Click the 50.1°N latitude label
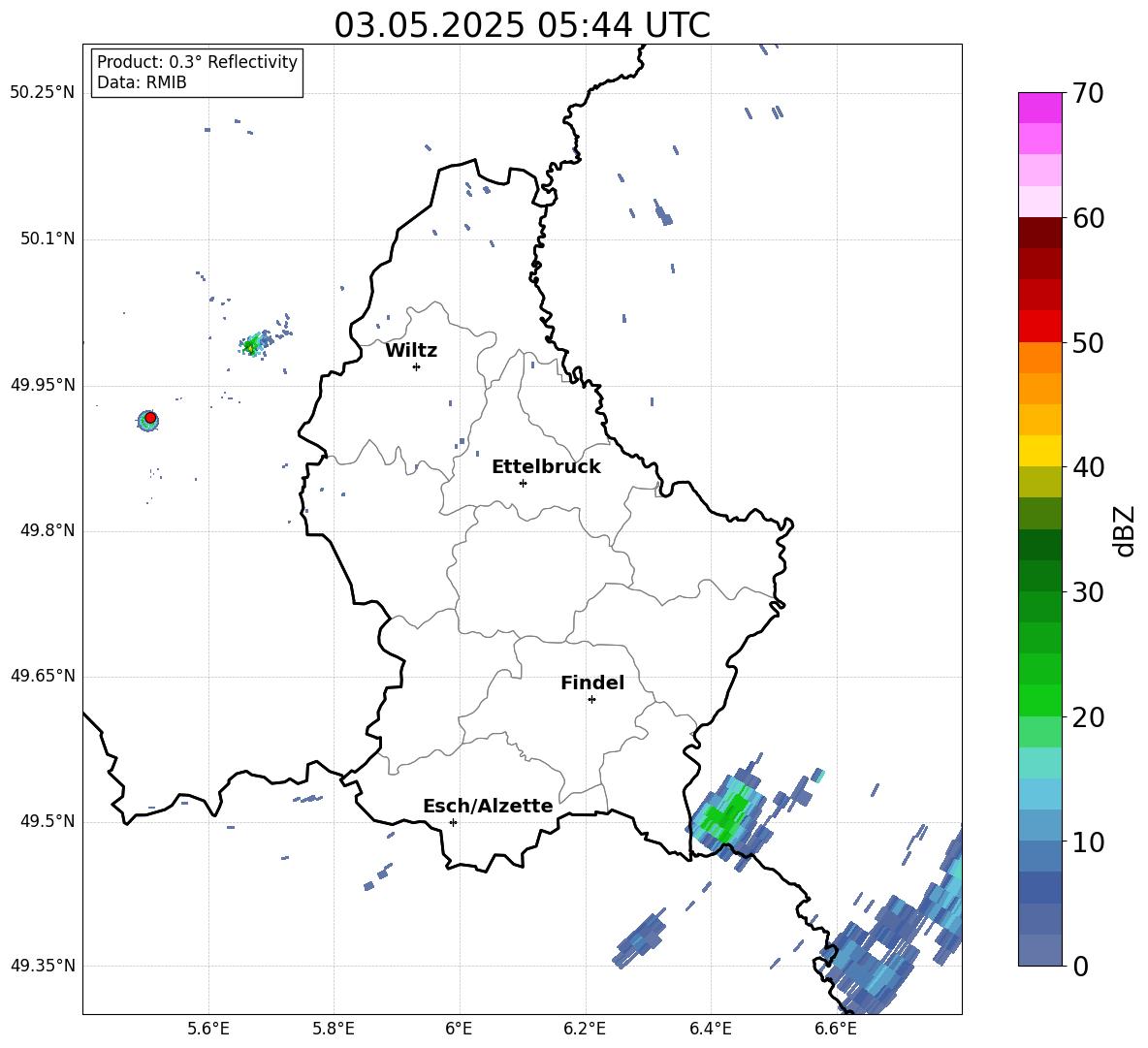Viewport: 1148px width, 1048px height. pyautogui.click(x=48, y=238)
